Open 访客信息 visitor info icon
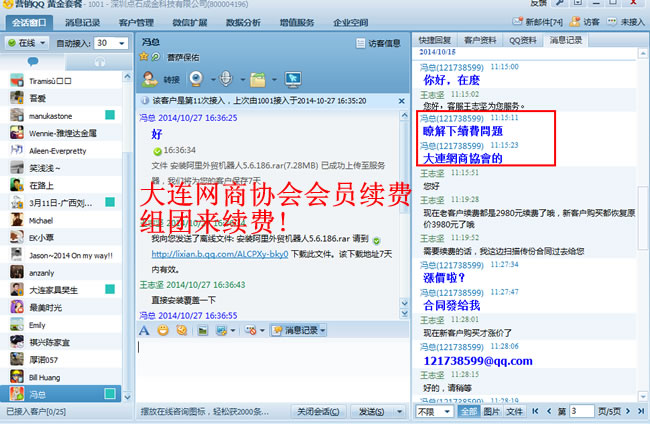The width and height of the screenshot is (650, 424). pos(361,43)
